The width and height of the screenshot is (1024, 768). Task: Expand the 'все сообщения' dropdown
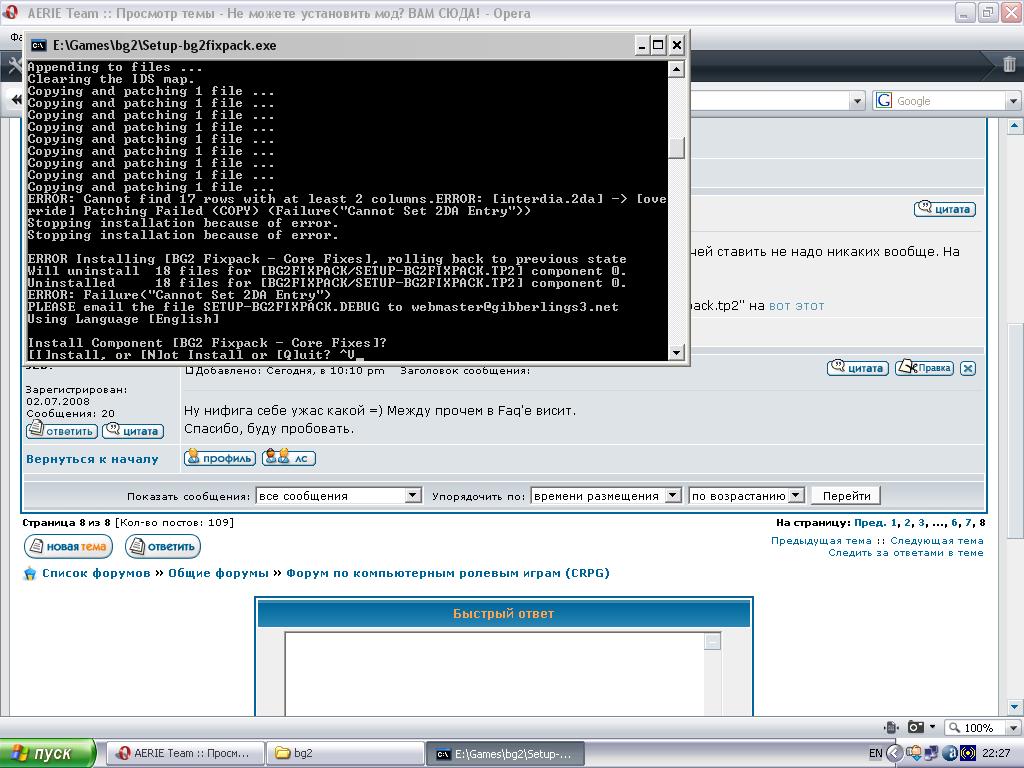click(413, 495)
